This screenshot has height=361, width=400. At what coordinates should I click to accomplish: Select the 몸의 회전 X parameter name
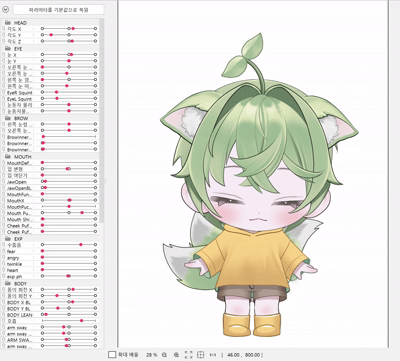pyautogui.click(x=19, y=289)
